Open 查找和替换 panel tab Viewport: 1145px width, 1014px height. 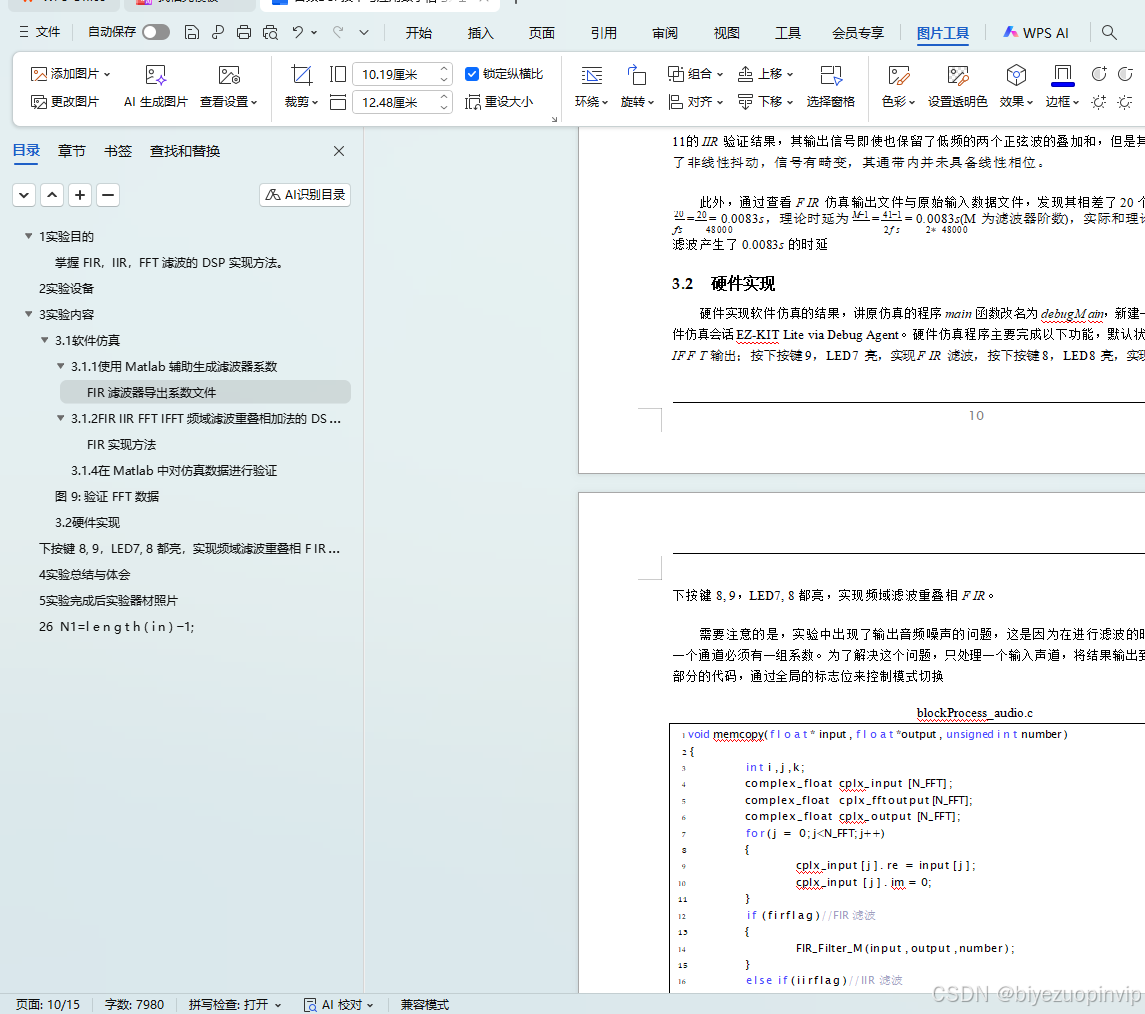(x=185, y=151)
